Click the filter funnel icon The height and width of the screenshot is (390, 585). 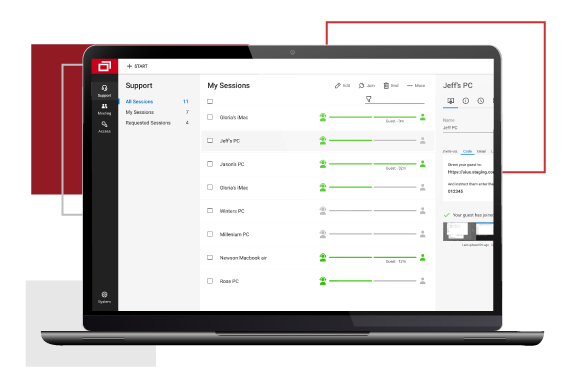368,99
